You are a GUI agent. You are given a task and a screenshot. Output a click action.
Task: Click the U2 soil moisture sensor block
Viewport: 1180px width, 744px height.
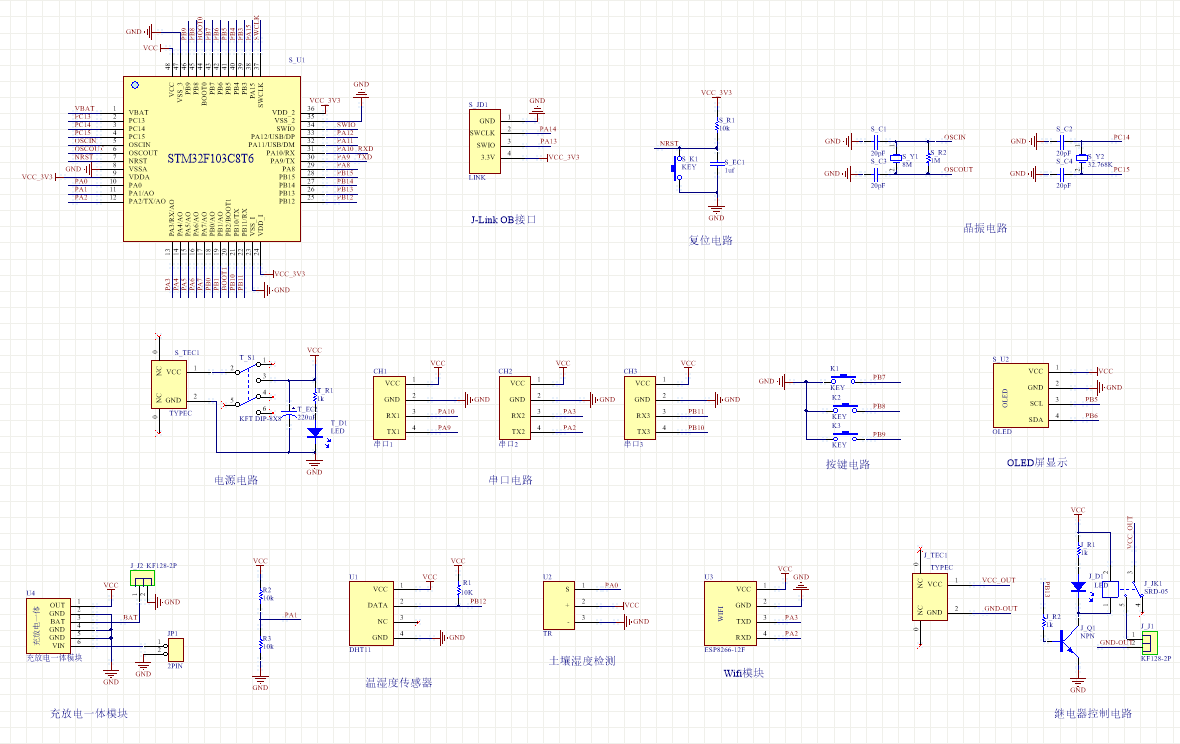click(x=559, y=606)
